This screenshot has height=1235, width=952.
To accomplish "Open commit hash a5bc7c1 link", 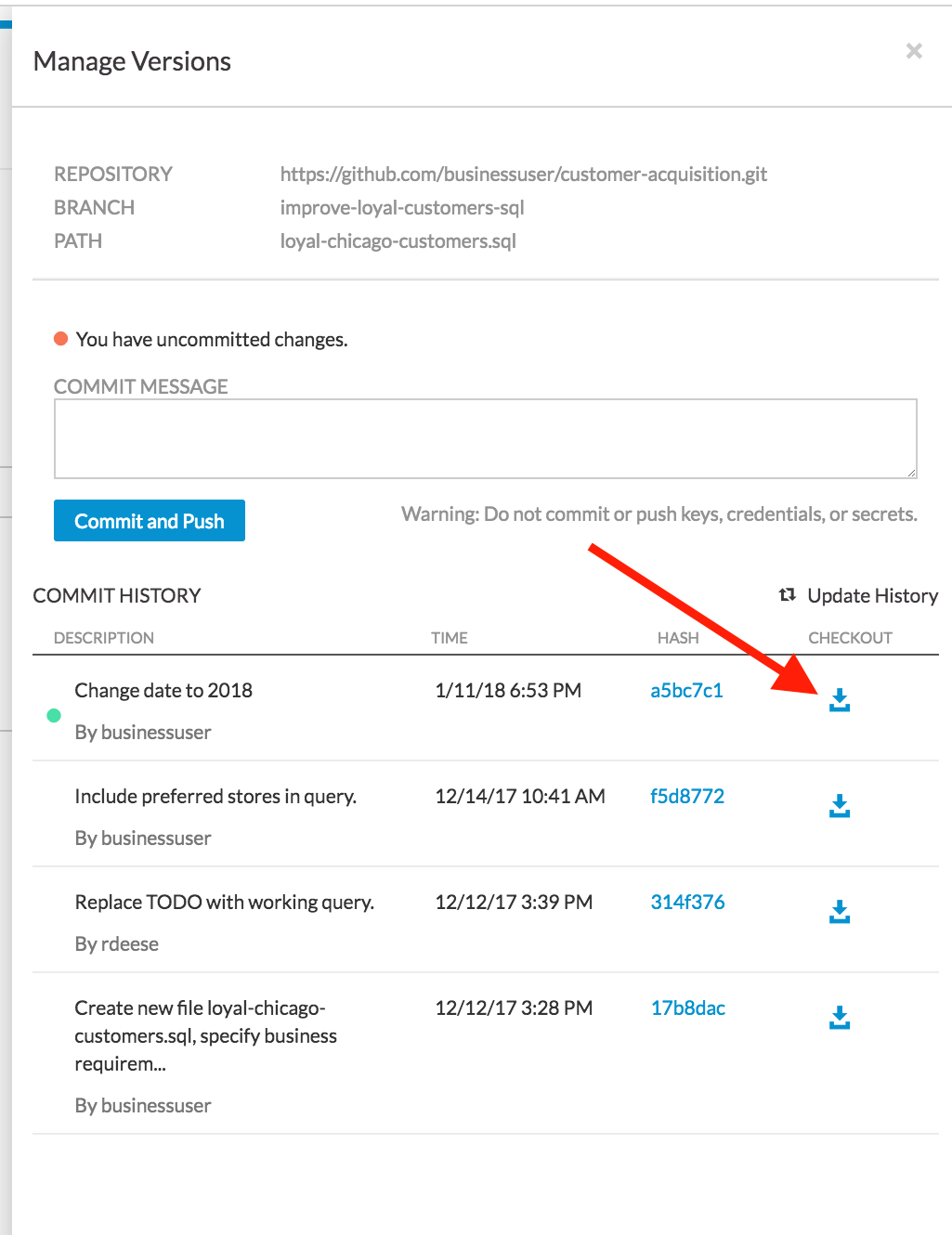I will coord(686,691).
